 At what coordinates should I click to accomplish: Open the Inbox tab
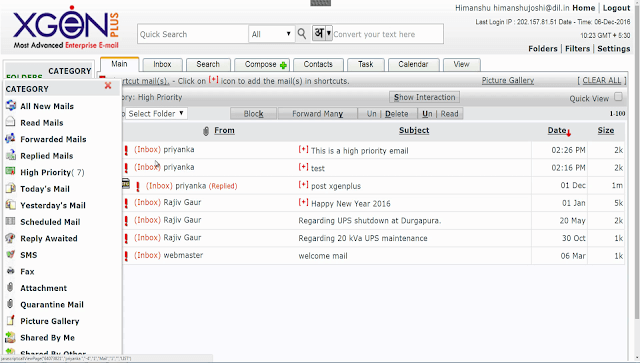(x=162, y=65)
